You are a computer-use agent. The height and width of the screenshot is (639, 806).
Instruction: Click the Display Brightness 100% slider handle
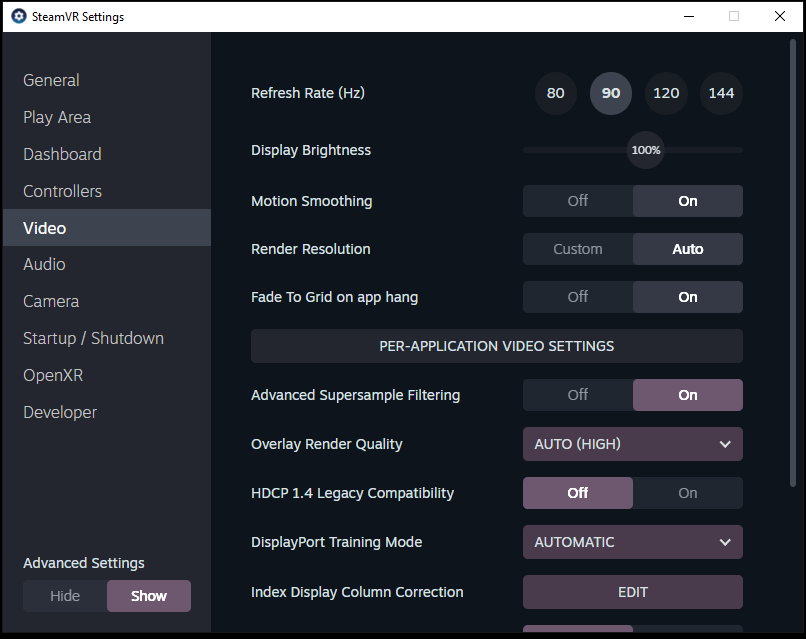[646, 150]
